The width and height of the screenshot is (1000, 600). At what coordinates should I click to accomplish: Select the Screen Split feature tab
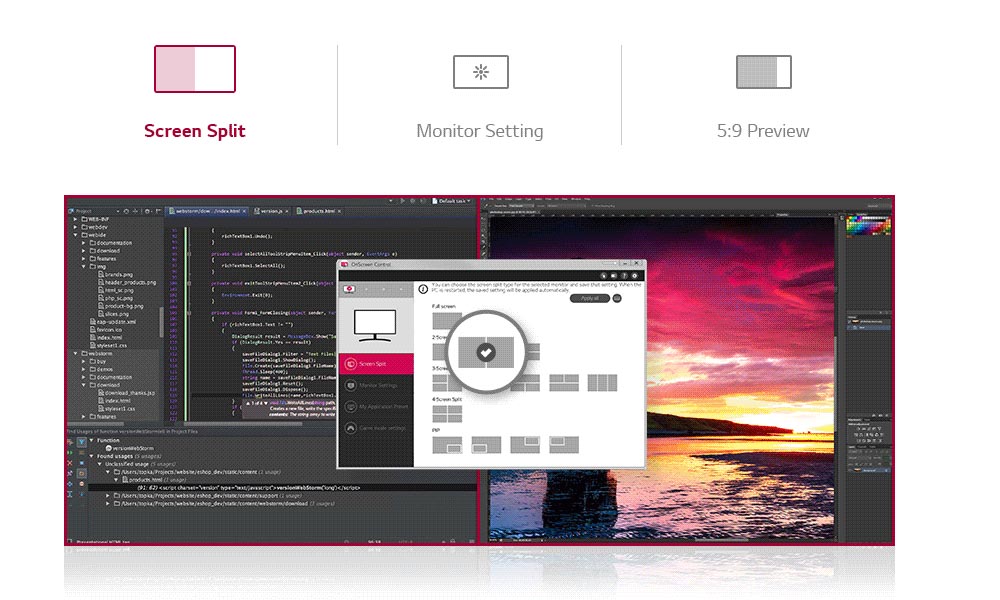pos(195,93)
